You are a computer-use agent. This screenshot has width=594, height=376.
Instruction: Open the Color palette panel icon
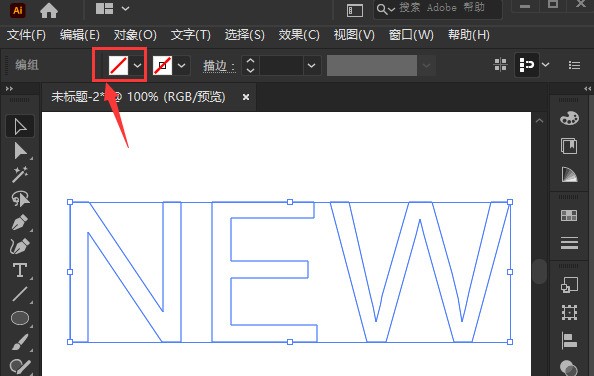569,119
